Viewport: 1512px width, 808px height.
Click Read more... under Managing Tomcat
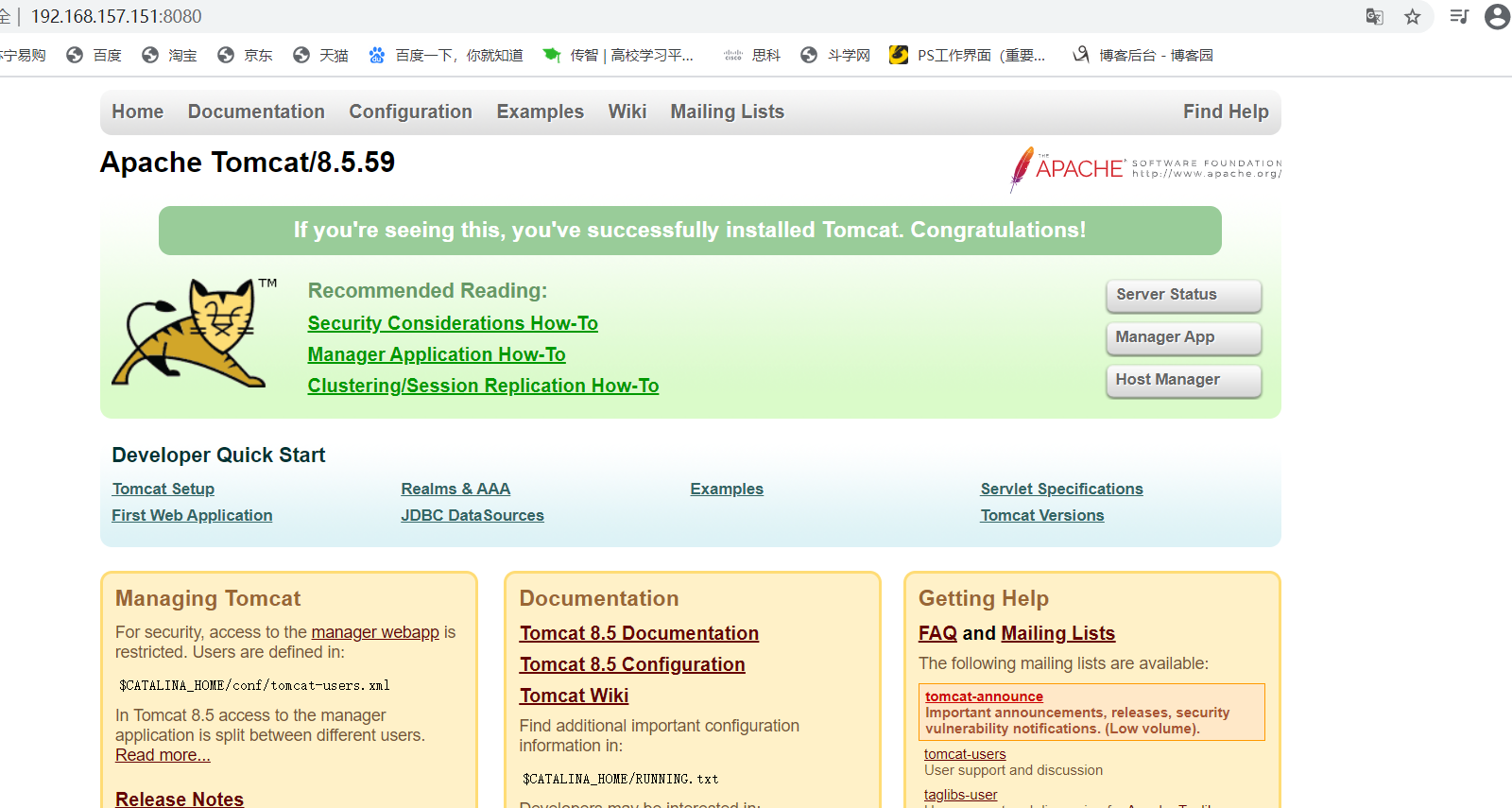tap(163, 755)
